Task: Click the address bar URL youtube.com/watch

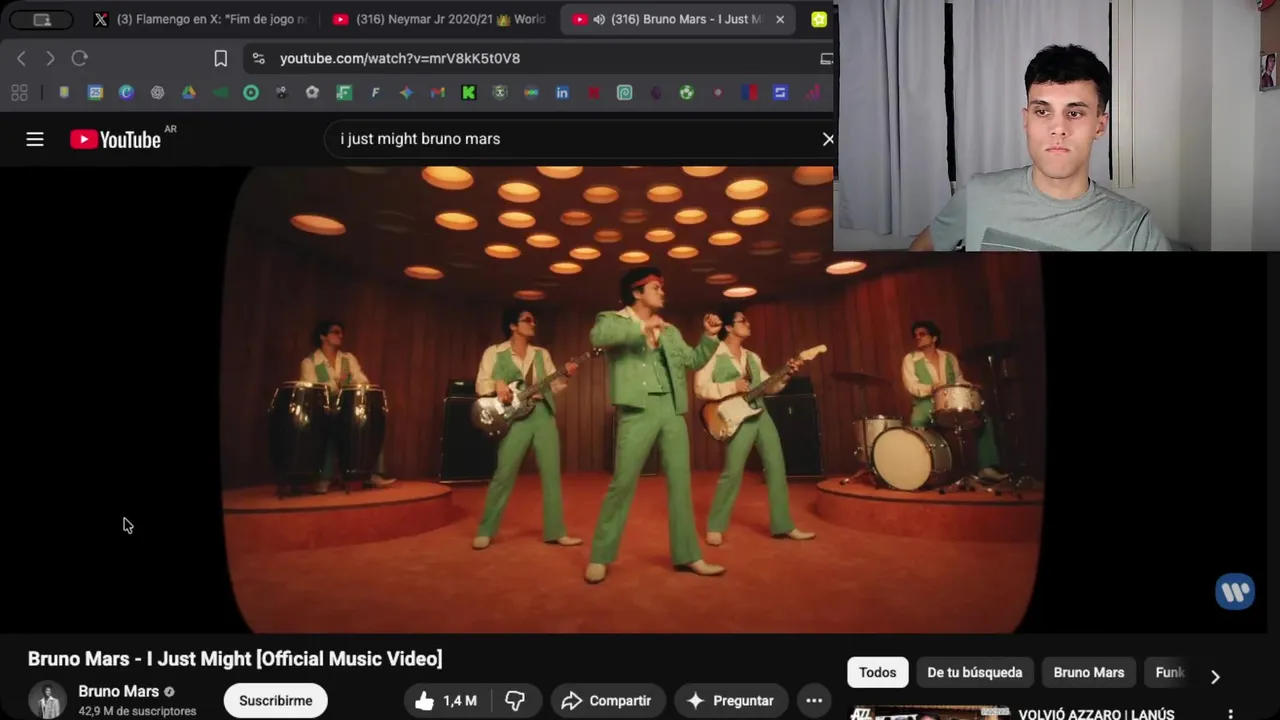Action: 400,58
